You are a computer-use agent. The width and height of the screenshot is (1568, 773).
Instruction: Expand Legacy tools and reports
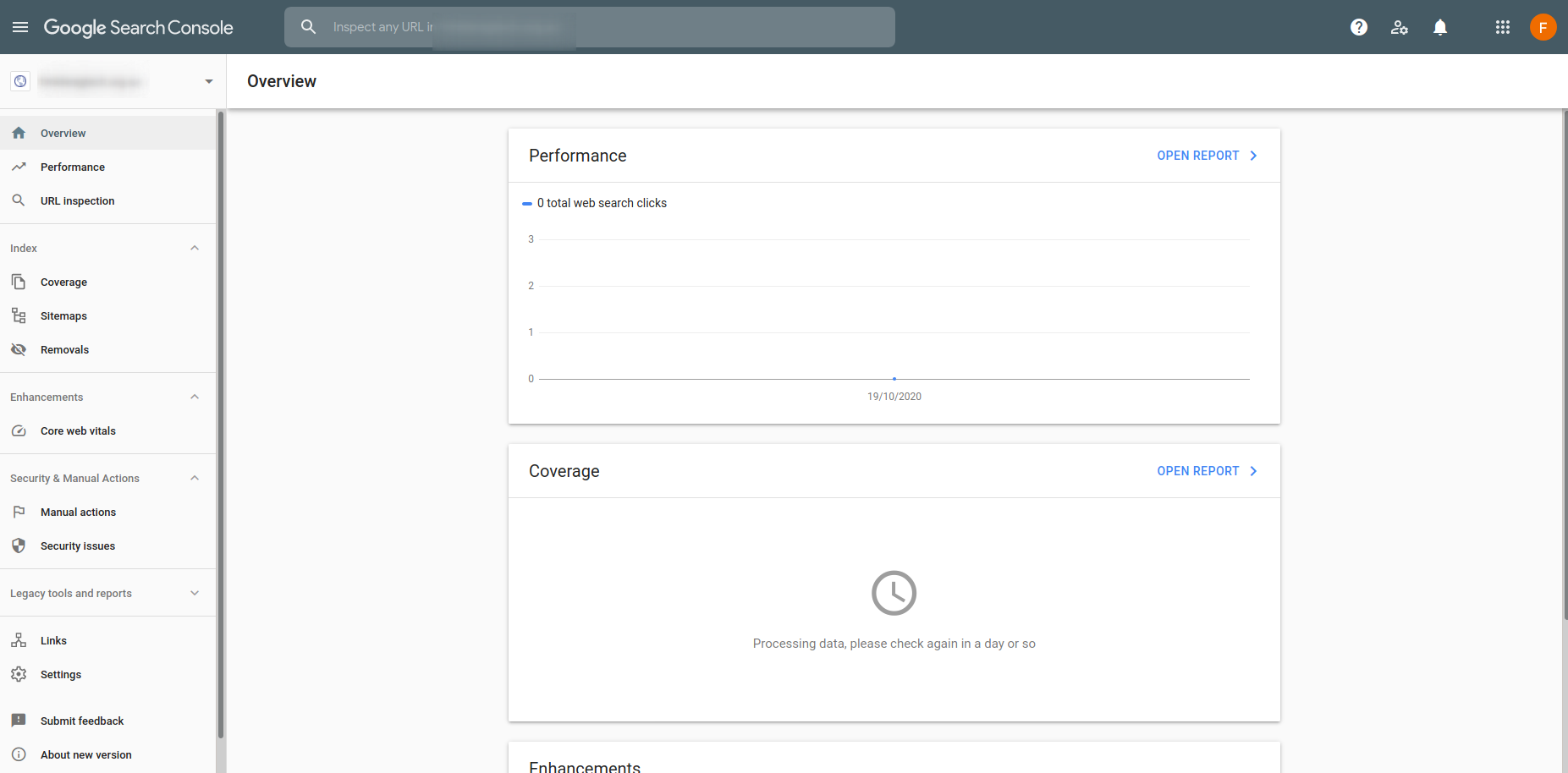pyautogui.click(x=195, y=593)
